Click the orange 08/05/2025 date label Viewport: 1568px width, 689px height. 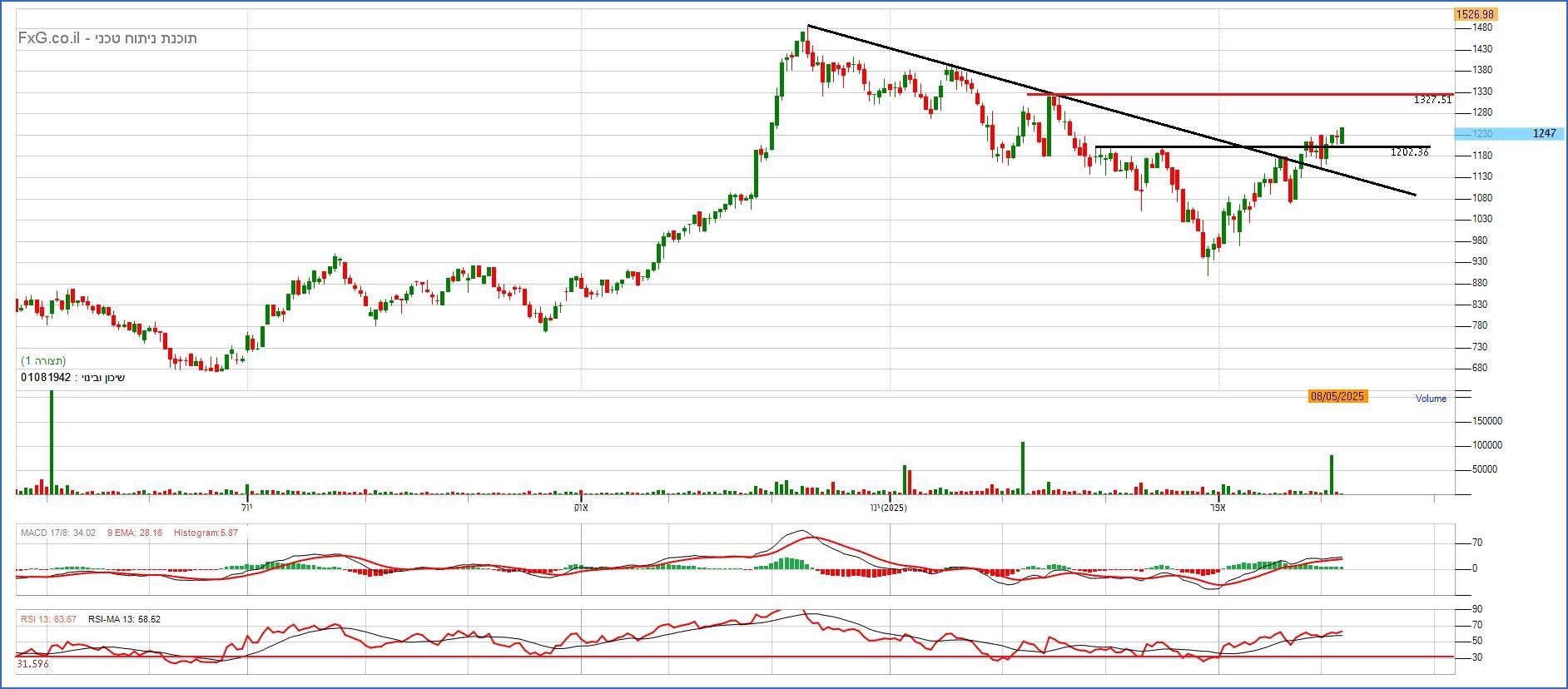[x=1337, y=397]
